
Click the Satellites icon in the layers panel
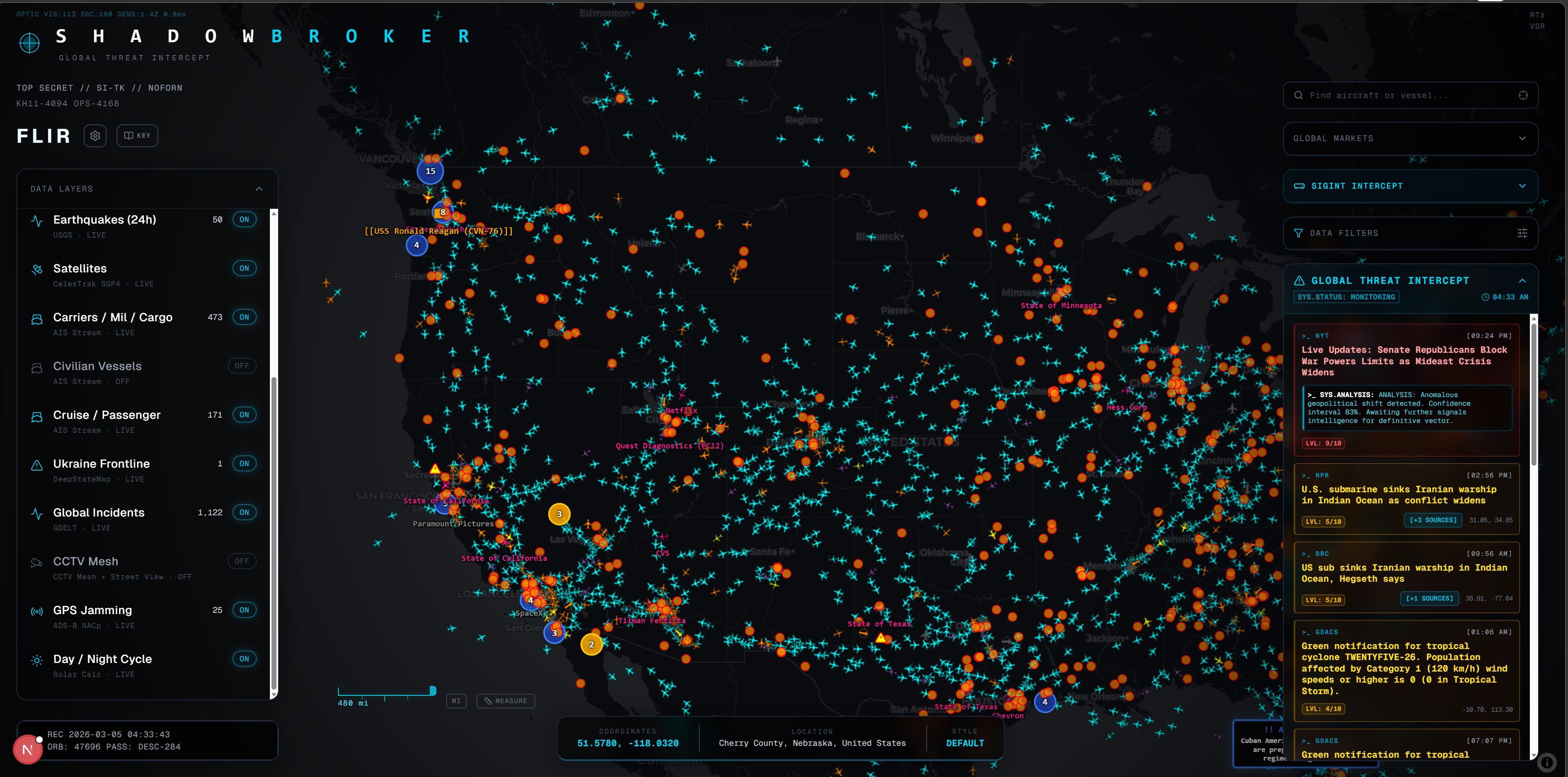click(x=37, y=269)
